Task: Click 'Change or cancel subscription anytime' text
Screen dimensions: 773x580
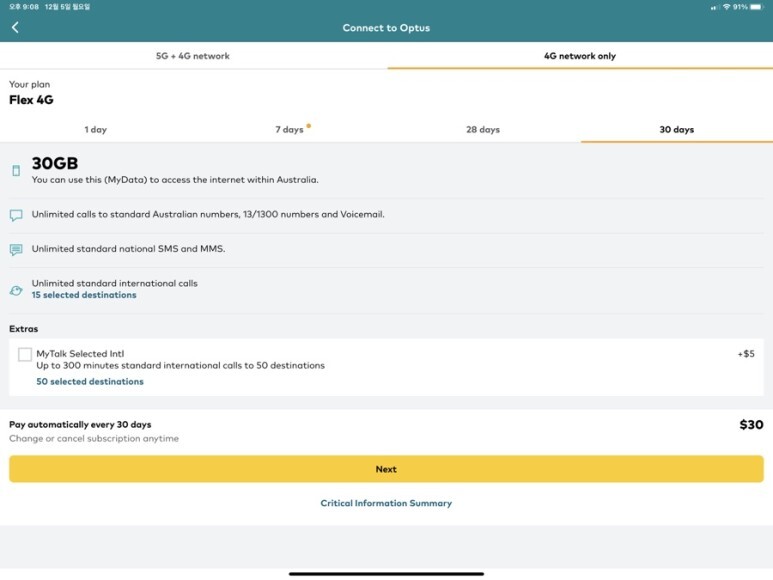Action: click(94, 438)
